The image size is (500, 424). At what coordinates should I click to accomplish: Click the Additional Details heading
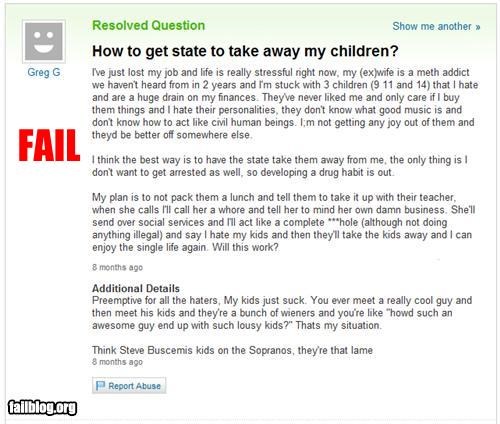136,288
